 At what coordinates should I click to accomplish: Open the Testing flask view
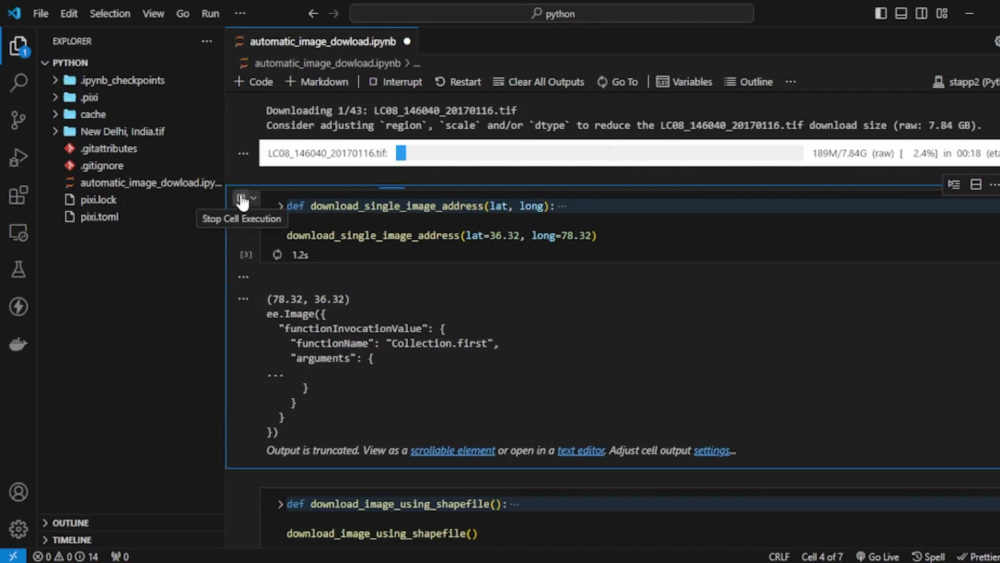(x=18, y=270)
